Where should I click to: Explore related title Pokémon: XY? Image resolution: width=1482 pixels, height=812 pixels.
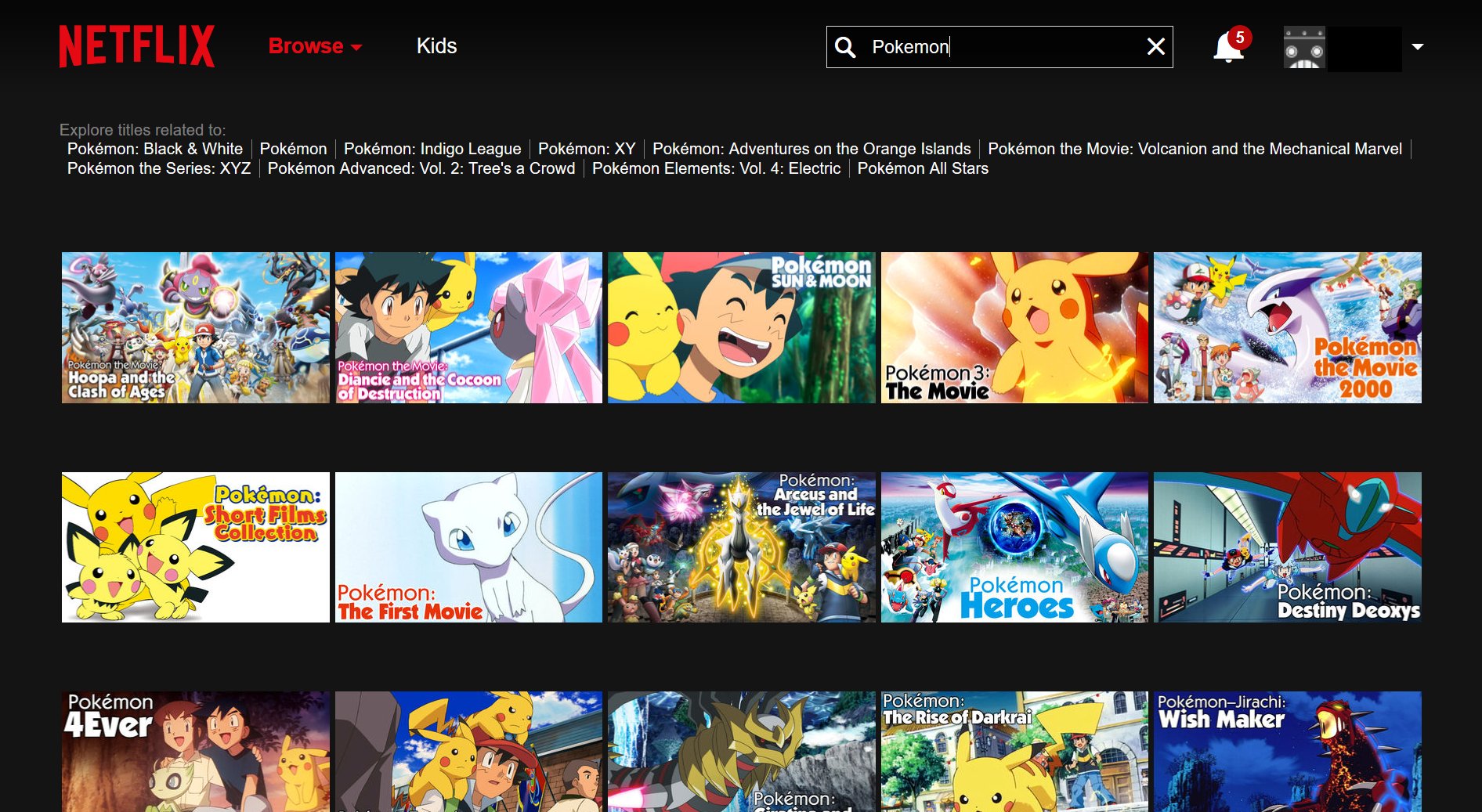click(587, 149)
